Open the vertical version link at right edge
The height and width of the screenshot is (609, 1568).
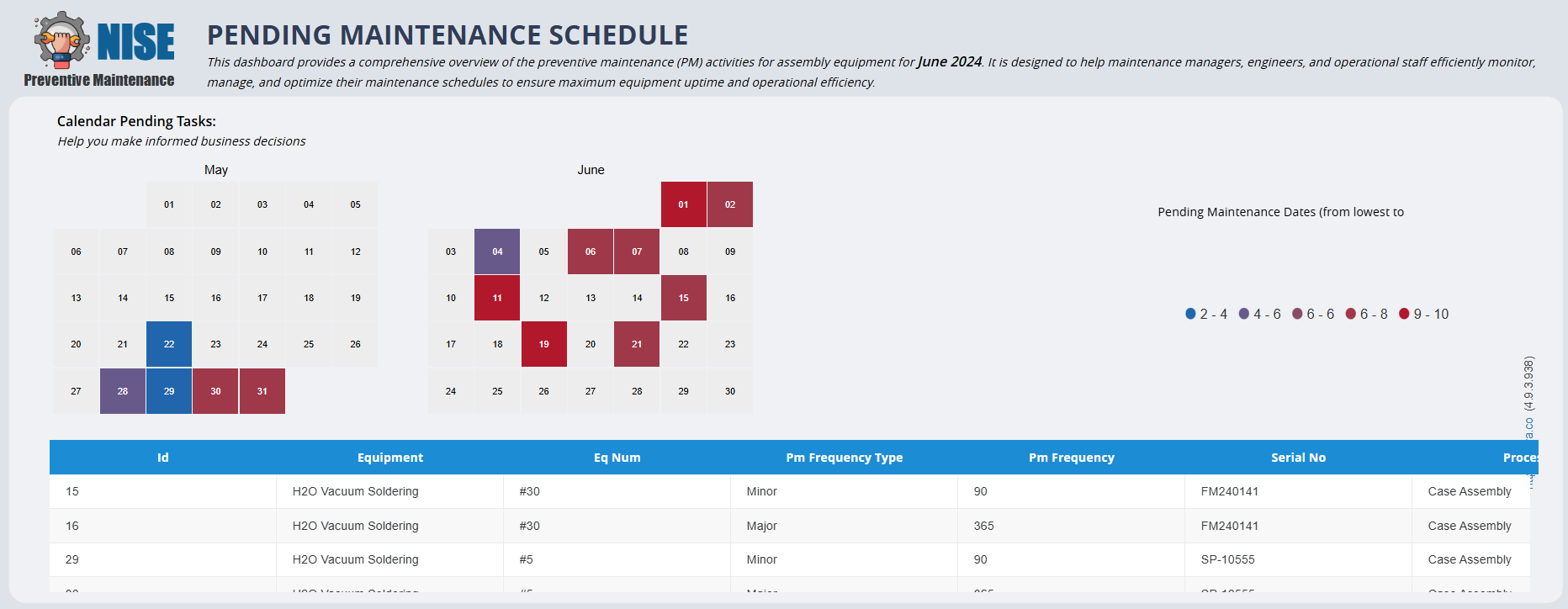coord(1528,395)
